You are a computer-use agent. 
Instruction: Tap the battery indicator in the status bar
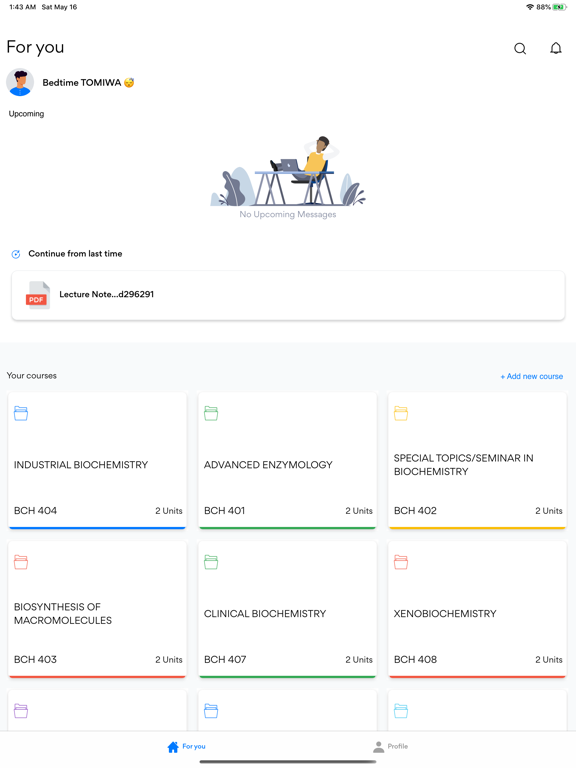[560, 7]
